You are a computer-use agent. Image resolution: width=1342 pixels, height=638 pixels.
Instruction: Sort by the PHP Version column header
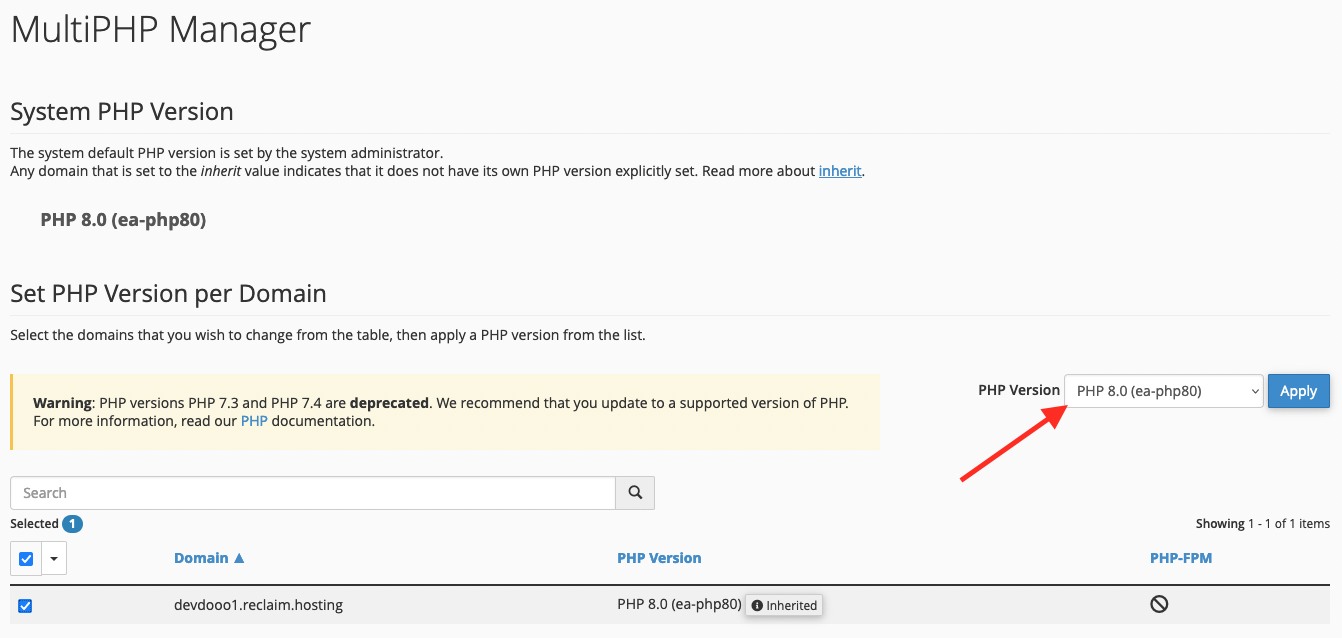click(659, 558)
